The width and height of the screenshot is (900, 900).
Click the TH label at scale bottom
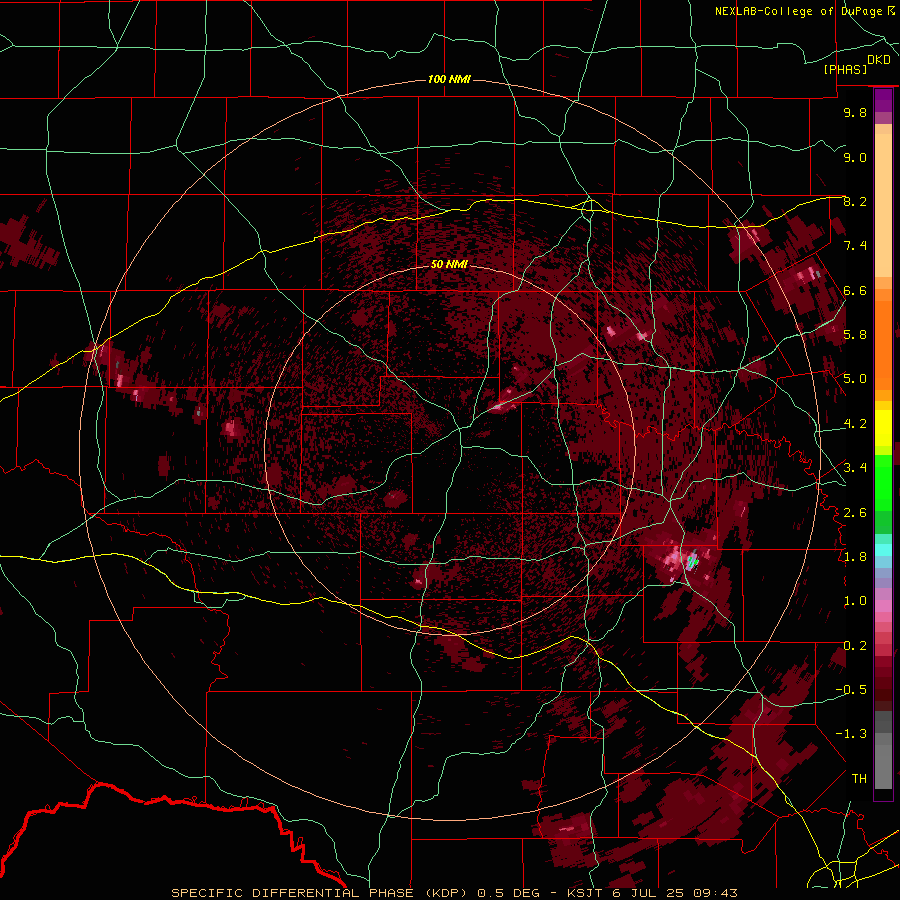859,779
